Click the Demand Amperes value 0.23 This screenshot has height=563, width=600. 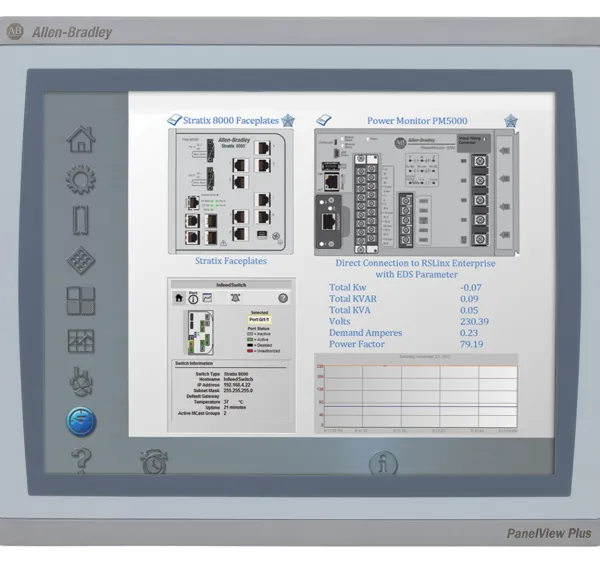tap(469, 333)
